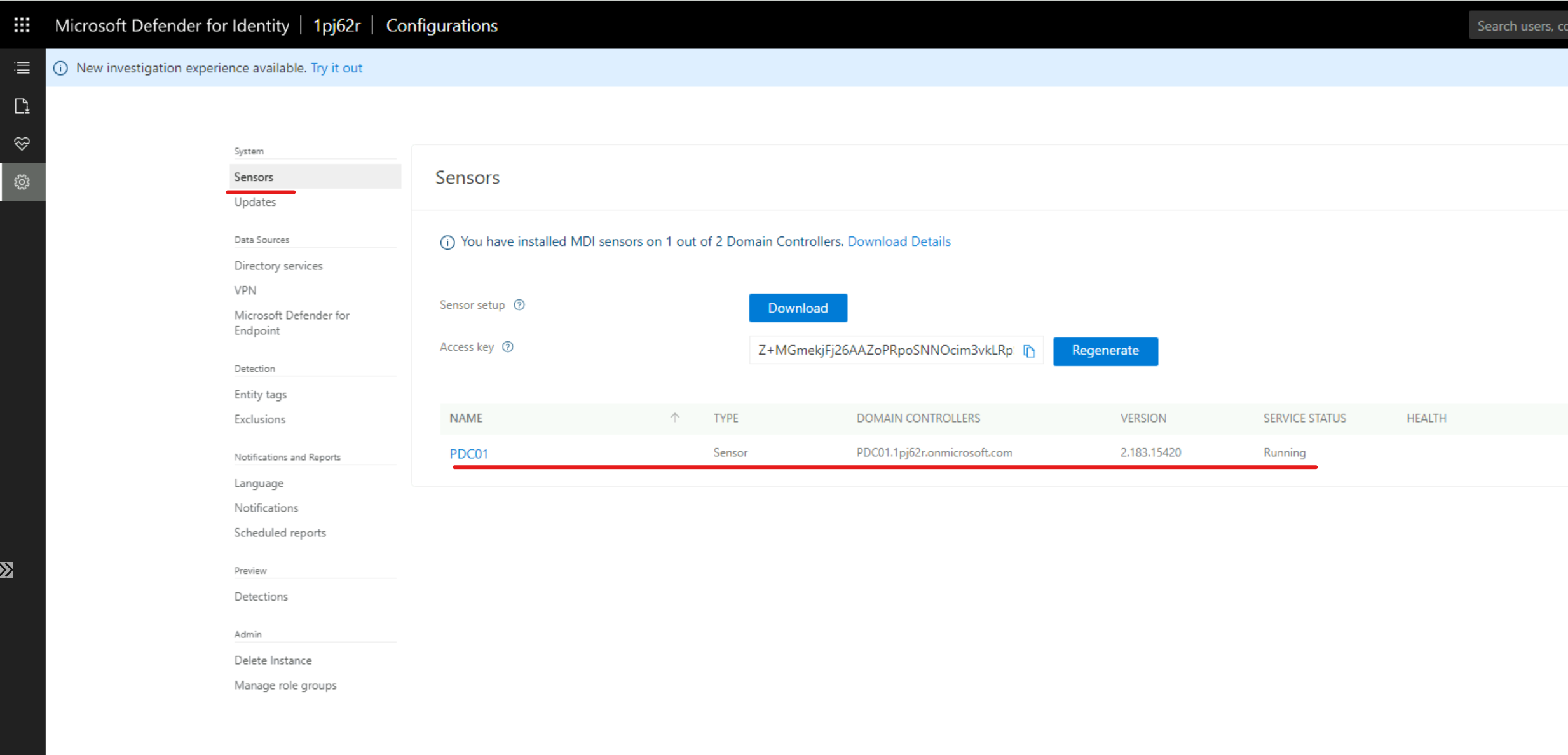Copy the access key using copy icon
This screenshot has width=1568, height=755.
tap(1029, 350)
